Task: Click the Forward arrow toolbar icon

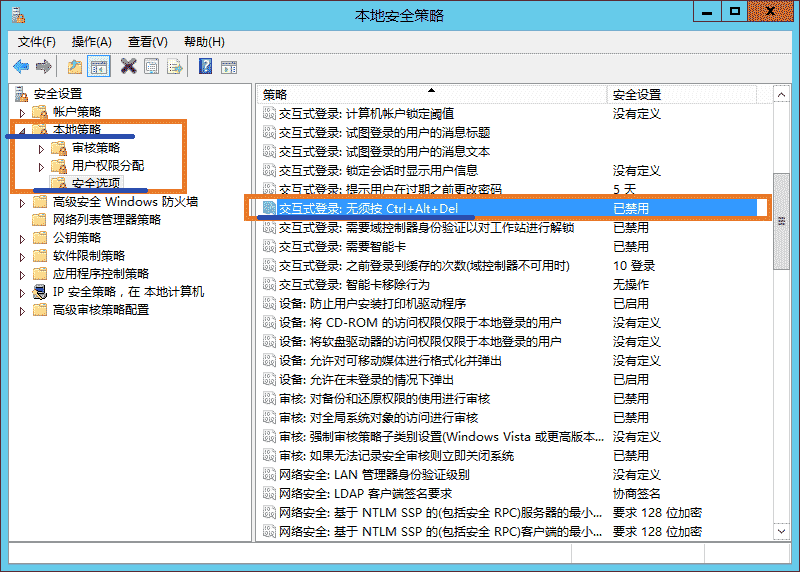Action: (x=44, y=66)
